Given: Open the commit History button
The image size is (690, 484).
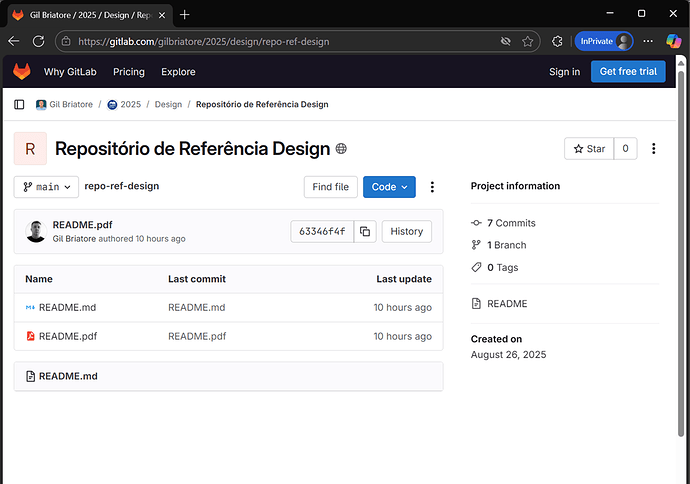Looking at the screenshot, I should 406,231.
